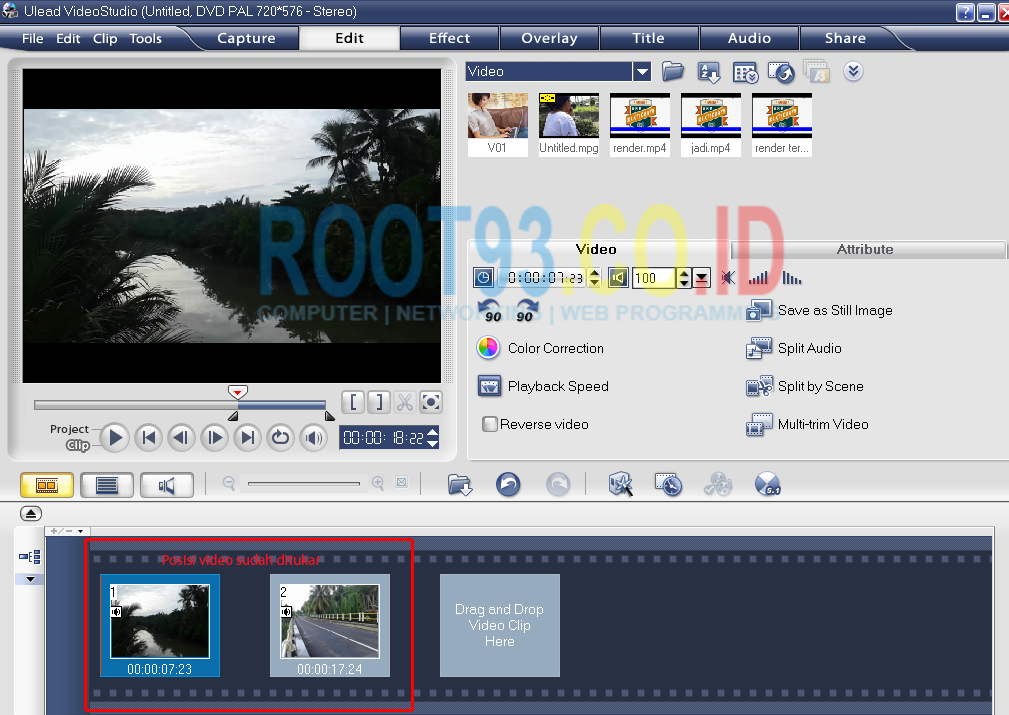Open the Title step tab
This screenshot has height=715, width=1009.
pyautogui.click(x=648, y=38)
